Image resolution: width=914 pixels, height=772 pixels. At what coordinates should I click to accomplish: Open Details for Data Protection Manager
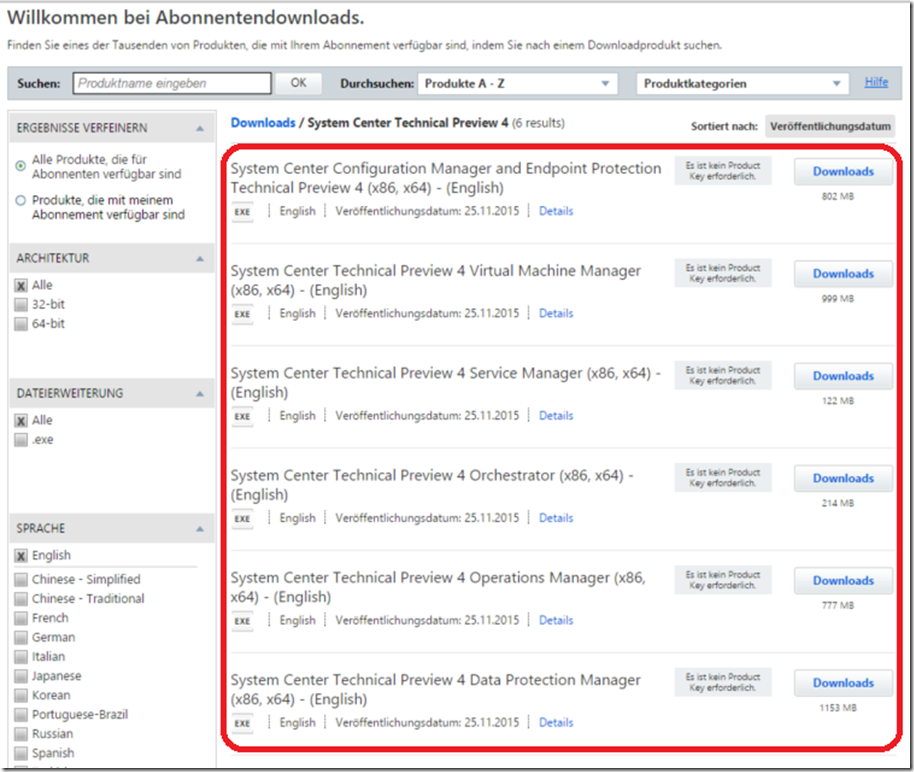(556, 722)
